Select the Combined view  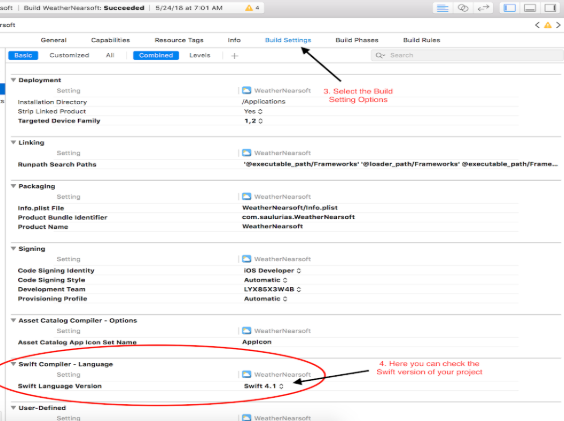click(x=156, y=55)
